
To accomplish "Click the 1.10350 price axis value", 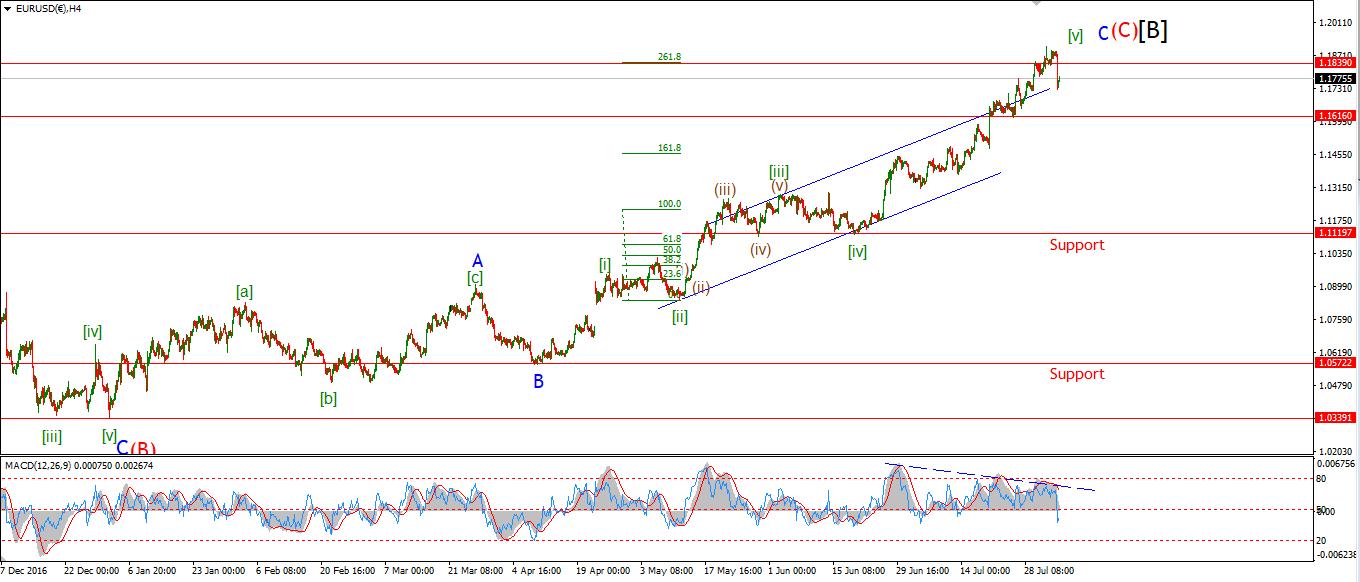I will (1337, 254).
